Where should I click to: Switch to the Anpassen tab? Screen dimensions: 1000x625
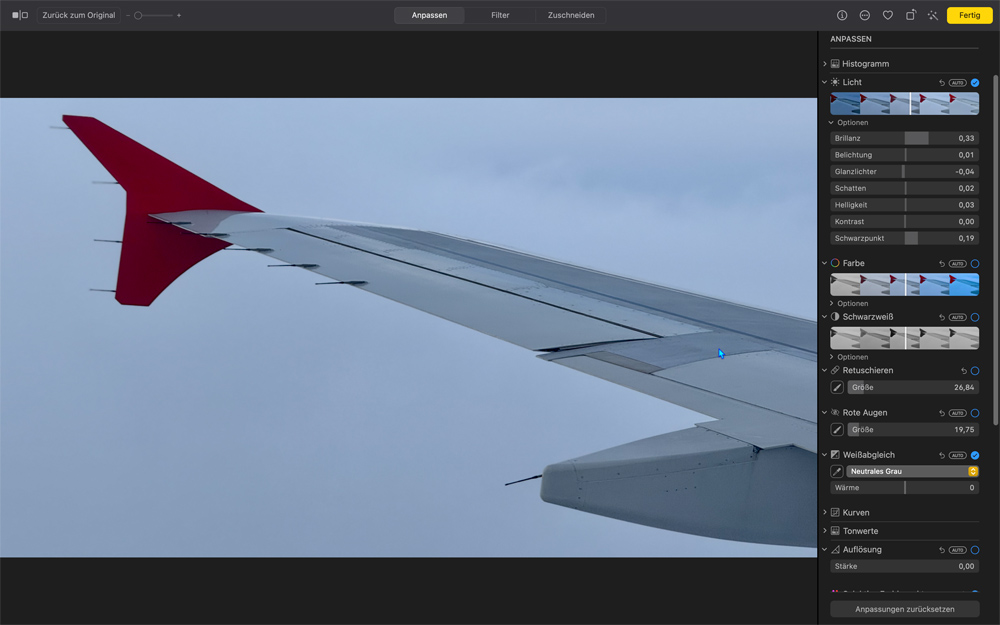[x=429, y=15]
